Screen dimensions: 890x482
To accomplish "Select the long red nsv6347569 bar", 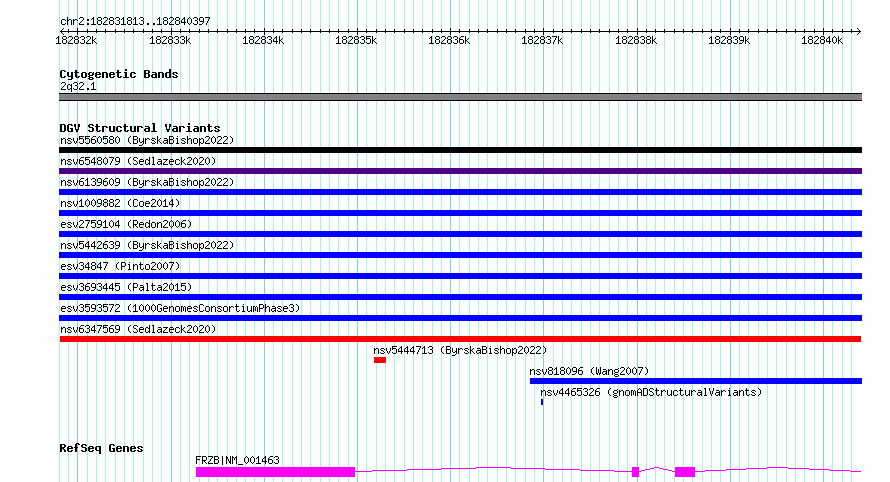I will pyautogui.click(x=460, y=339).
